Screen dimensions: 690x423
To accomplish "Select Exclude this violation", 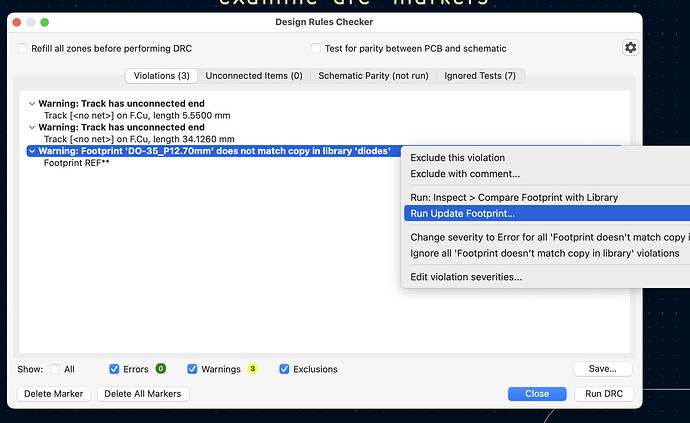I will [457, 158].
